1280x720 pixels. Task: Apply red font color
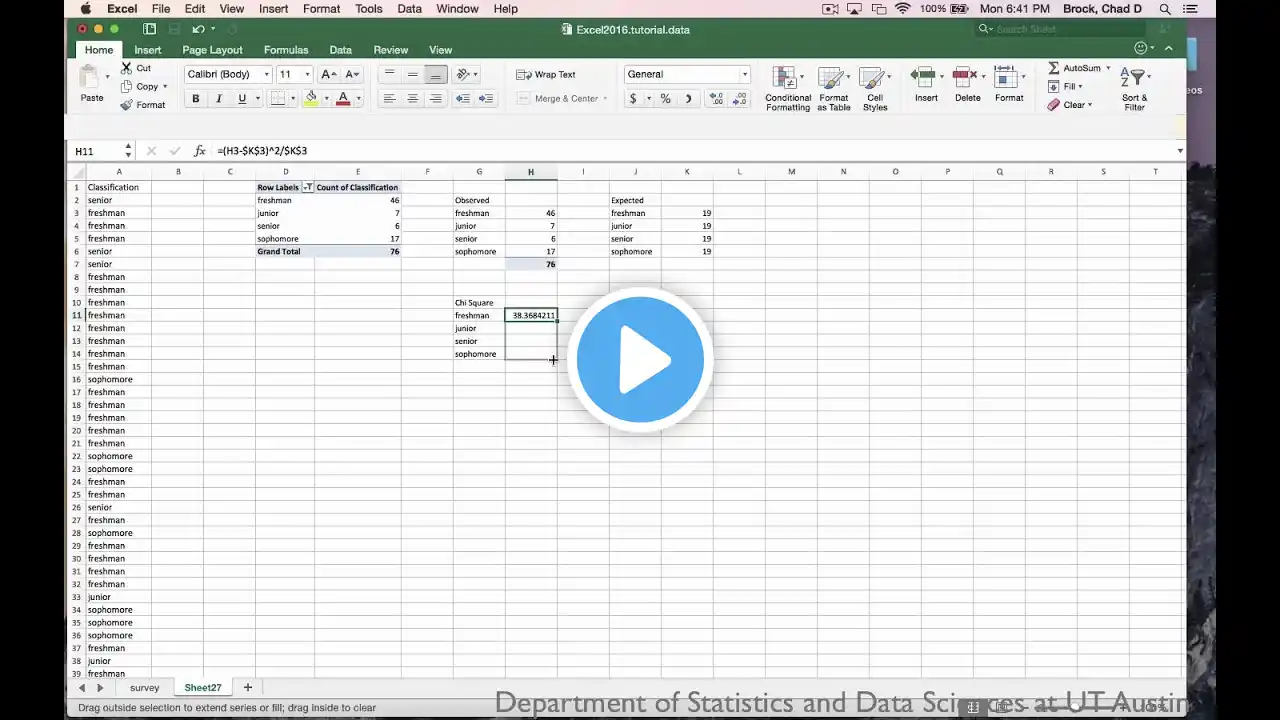(343, 98)
